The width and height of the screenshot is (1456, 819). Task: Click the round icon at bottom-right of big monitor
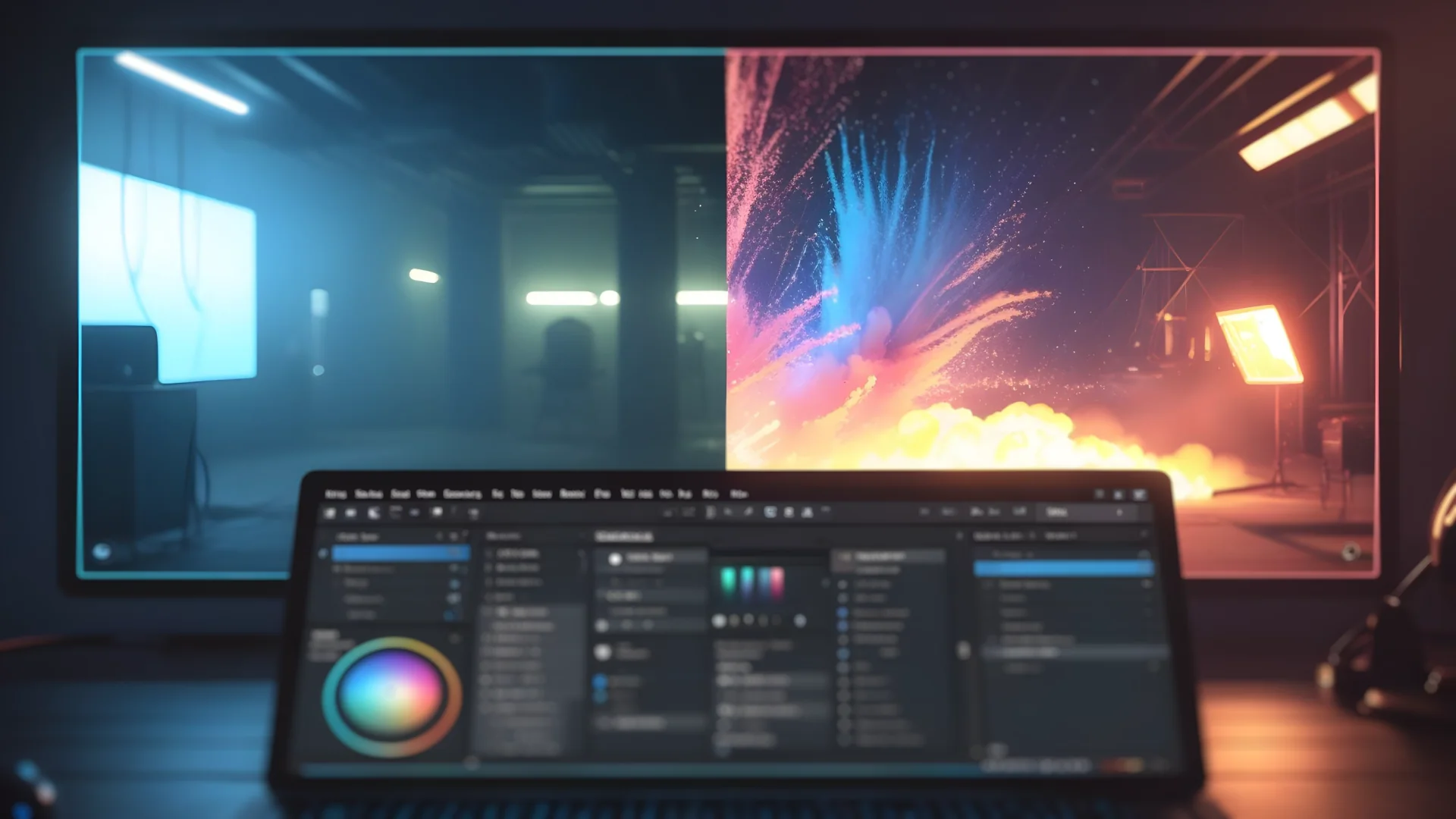tap(1350, 552)
